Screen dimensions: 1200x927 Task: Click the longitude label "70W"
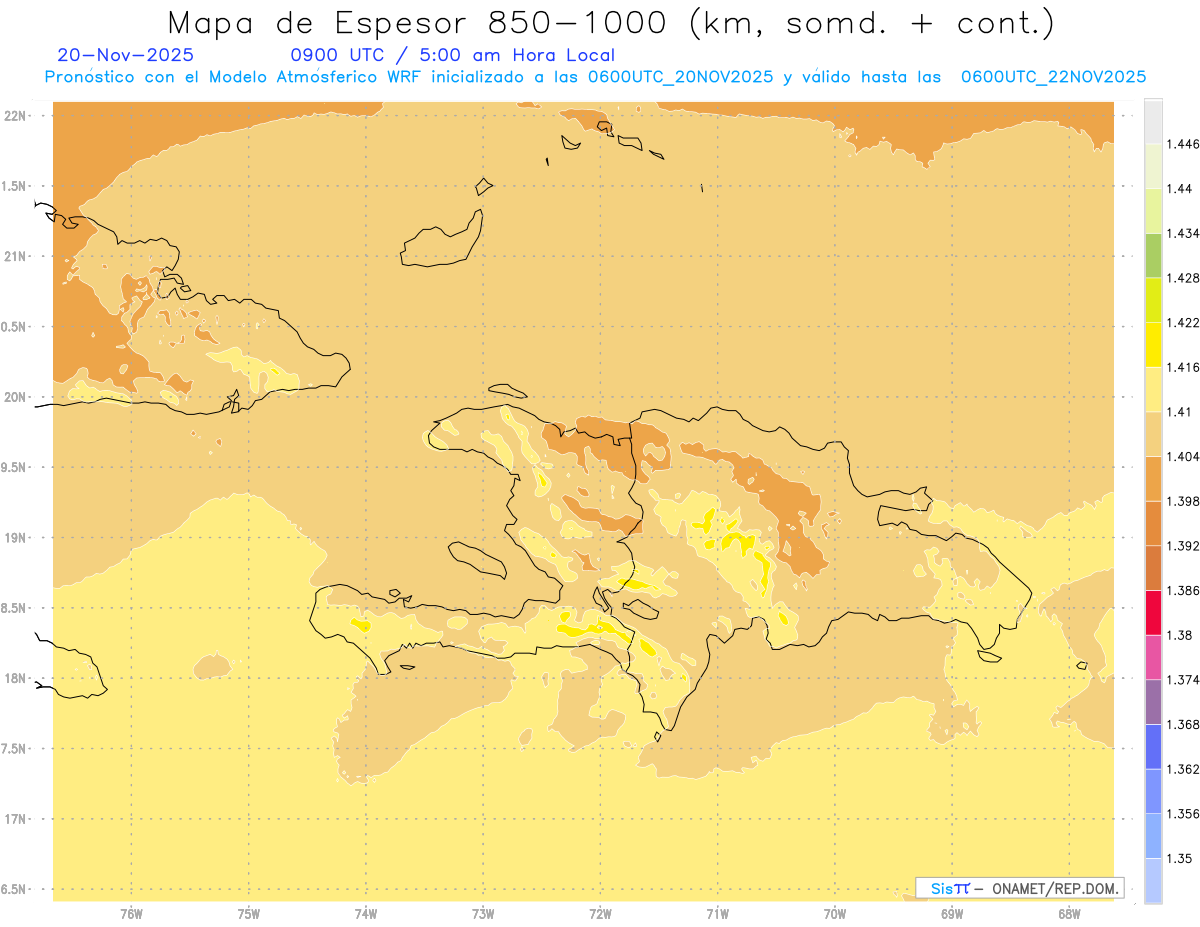[835, 914]
